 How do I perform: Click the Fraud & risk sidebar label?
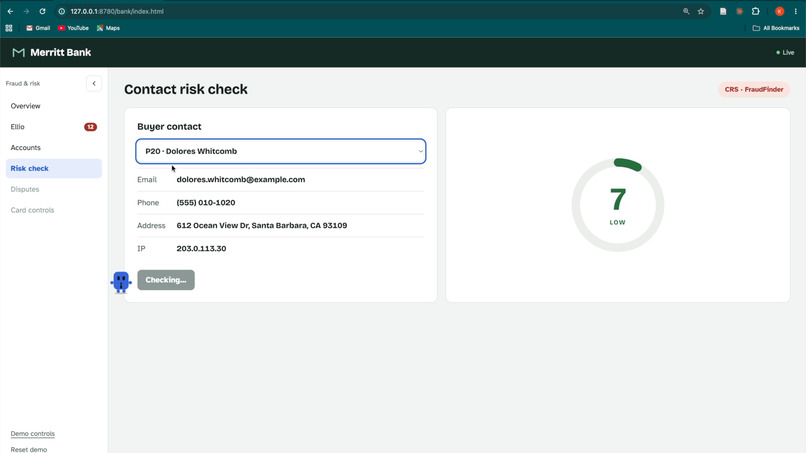(23, 83)
